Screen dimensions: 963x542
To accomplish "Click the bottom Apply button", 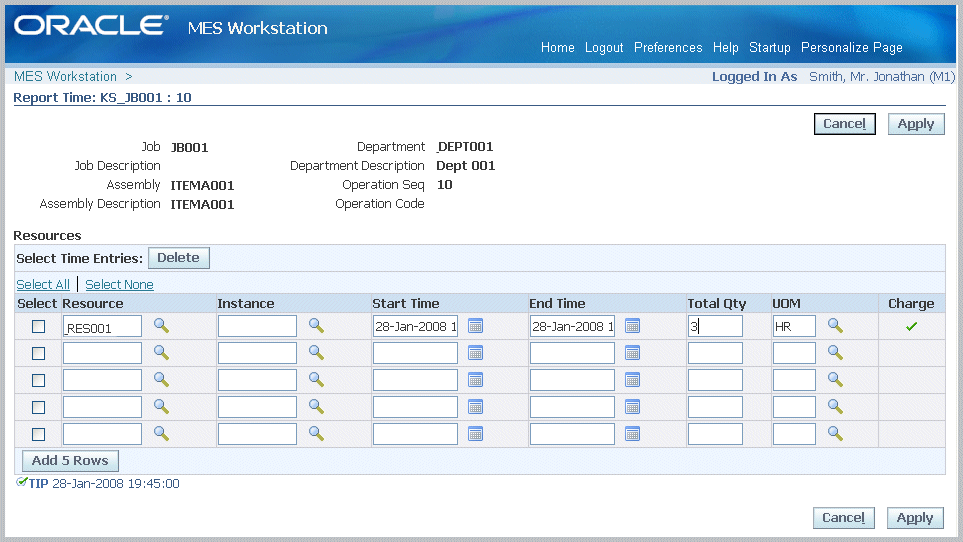I will (915, 518).
